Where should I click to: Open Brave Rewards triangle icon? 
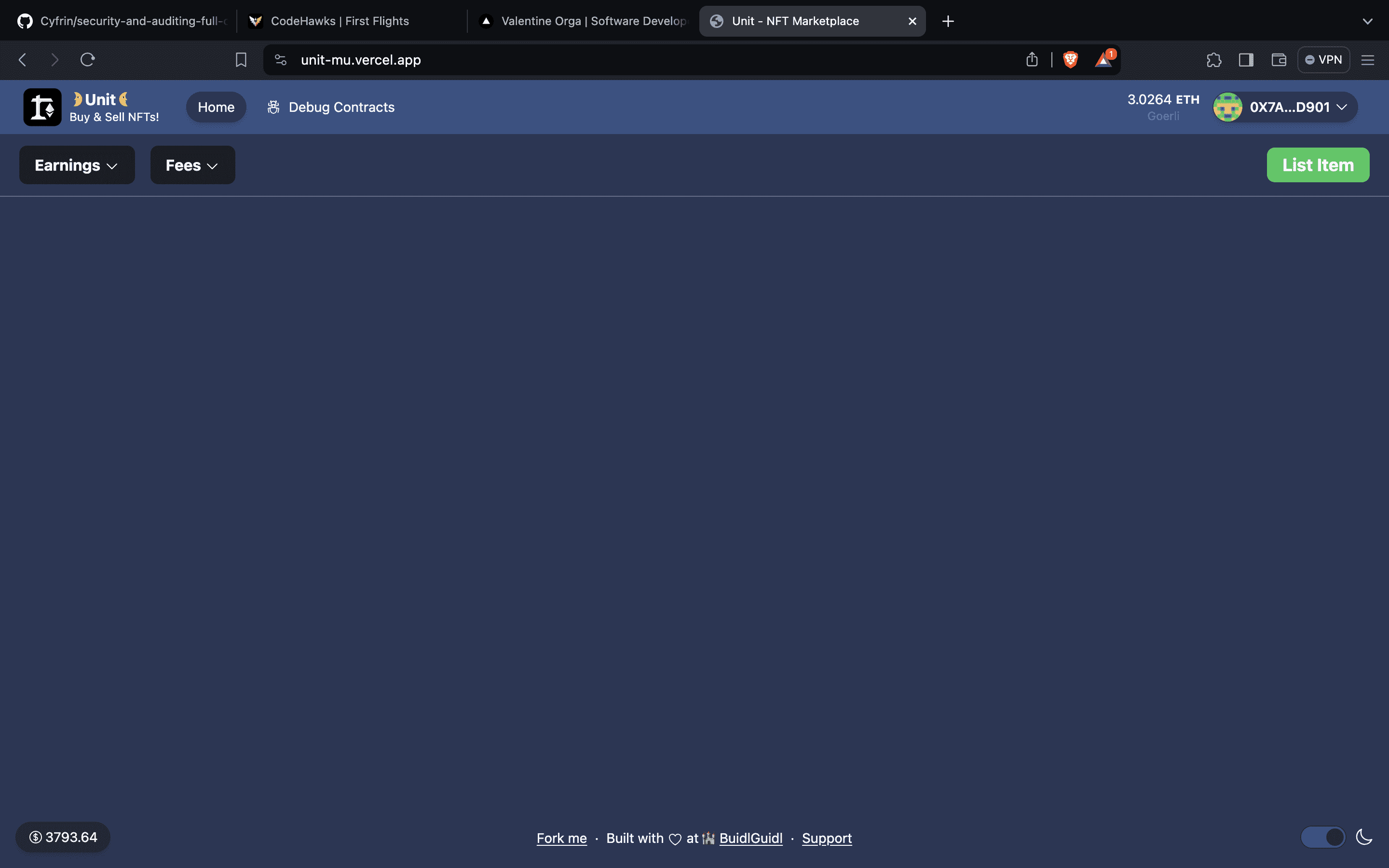[x=1104, y=59]
